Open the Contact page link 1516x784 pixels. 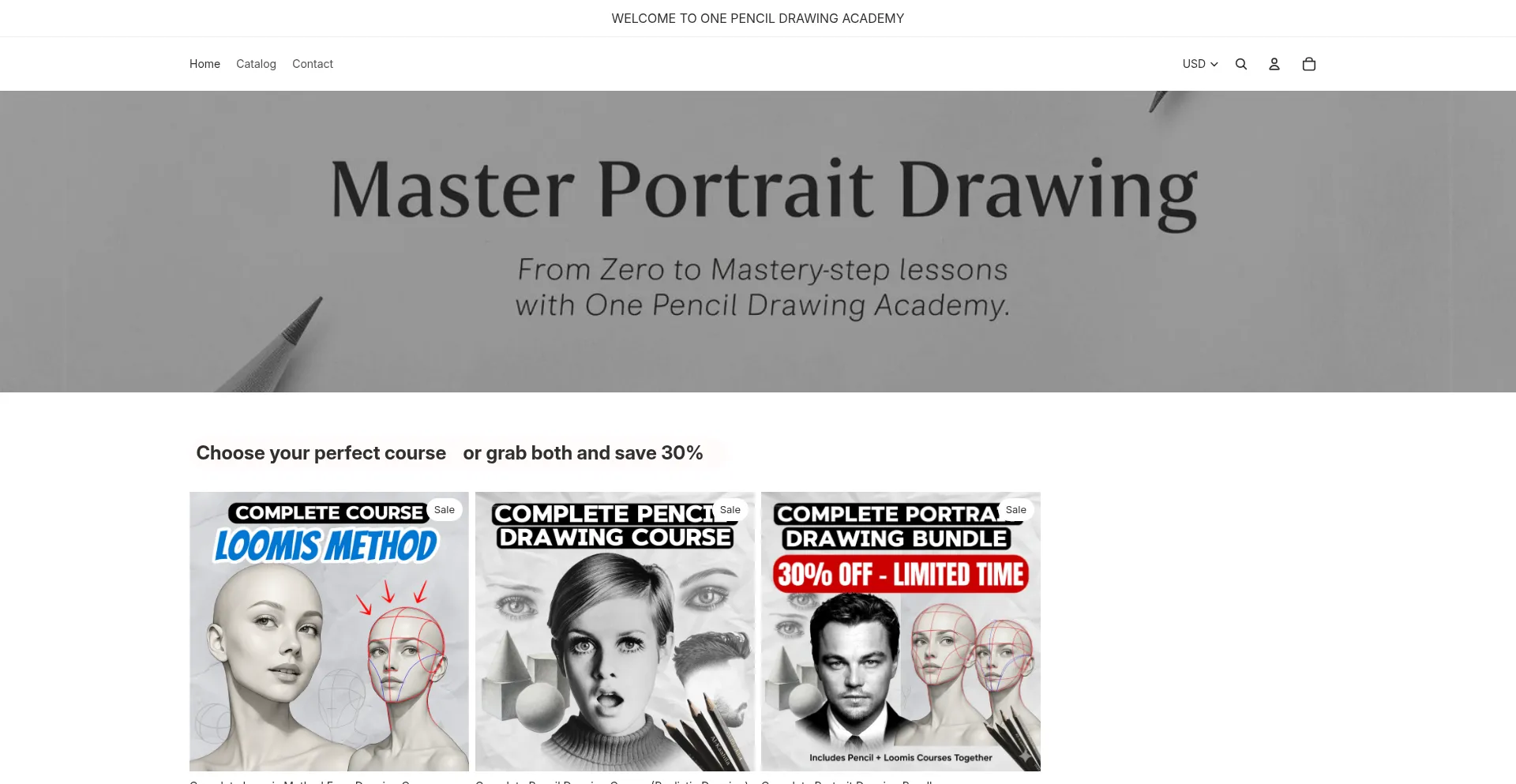(313, 64)
